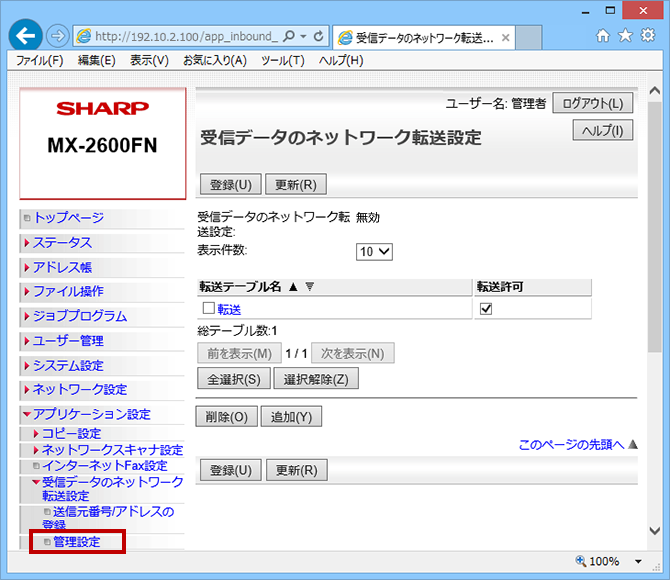The height and width of the screenshot is (580, 670).
Task: Click the browser address bar URL field
Action: (185, 37)
